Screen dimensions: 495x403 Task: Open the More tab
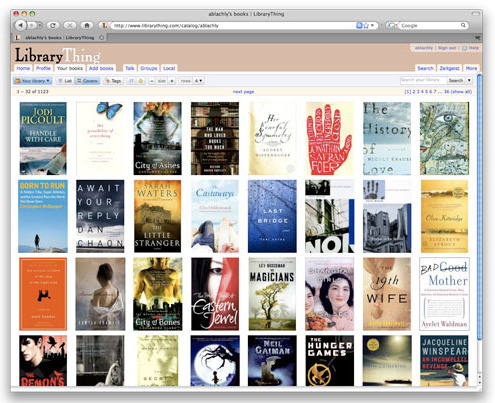coord(471,68)
